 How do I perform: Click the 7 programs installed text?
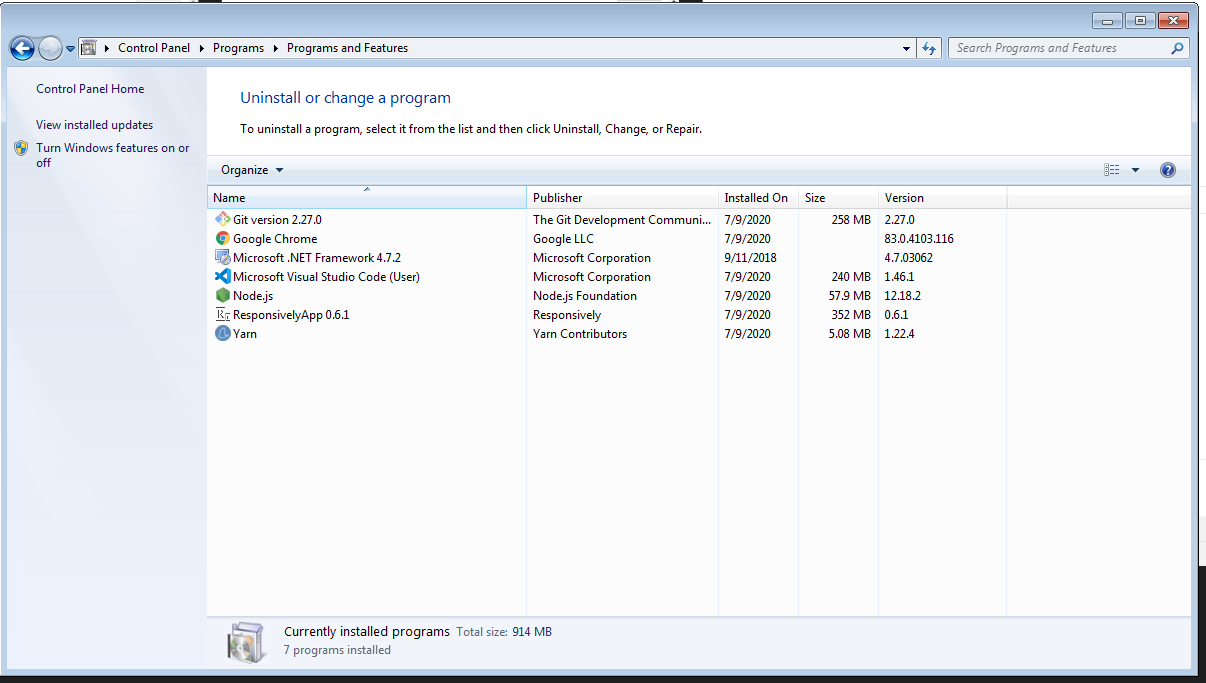coord(337,650)
